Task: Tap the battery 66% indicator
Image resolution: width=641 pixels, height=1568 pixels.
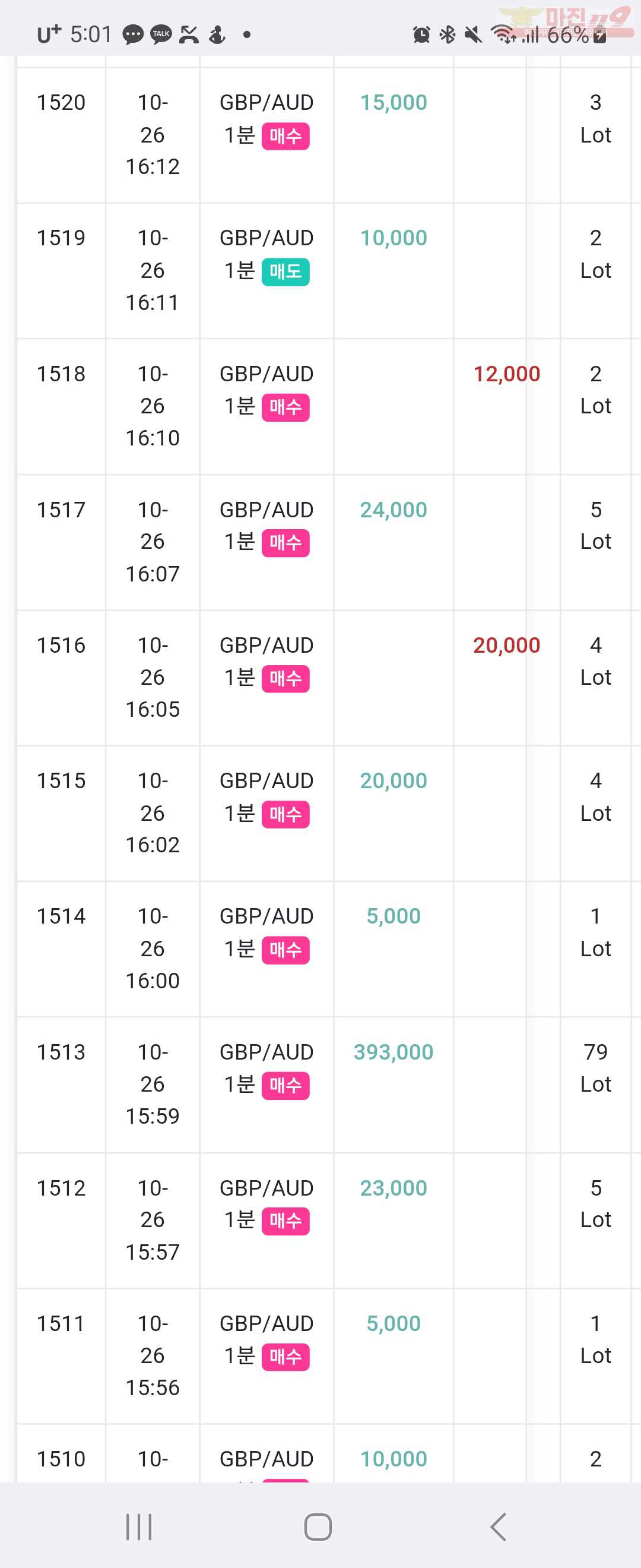Action: 576,35
